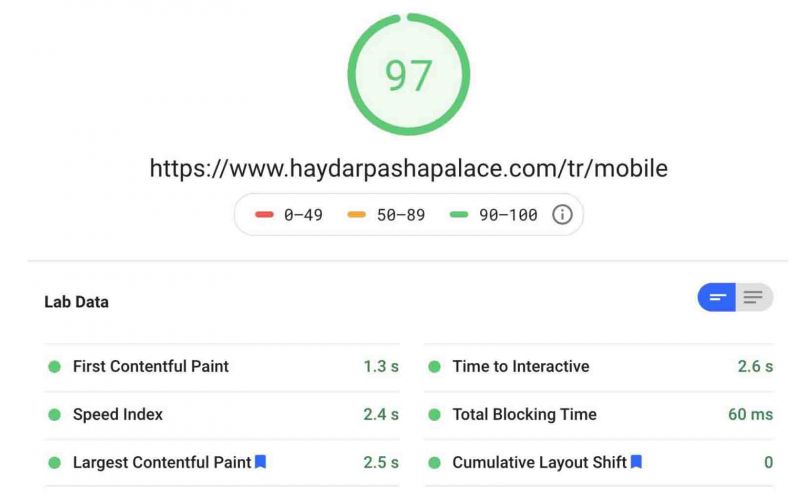Expand the Speed Index metric row
This screenshot has height=497, width=800.
pyautogui.click(x=222, y=415)
